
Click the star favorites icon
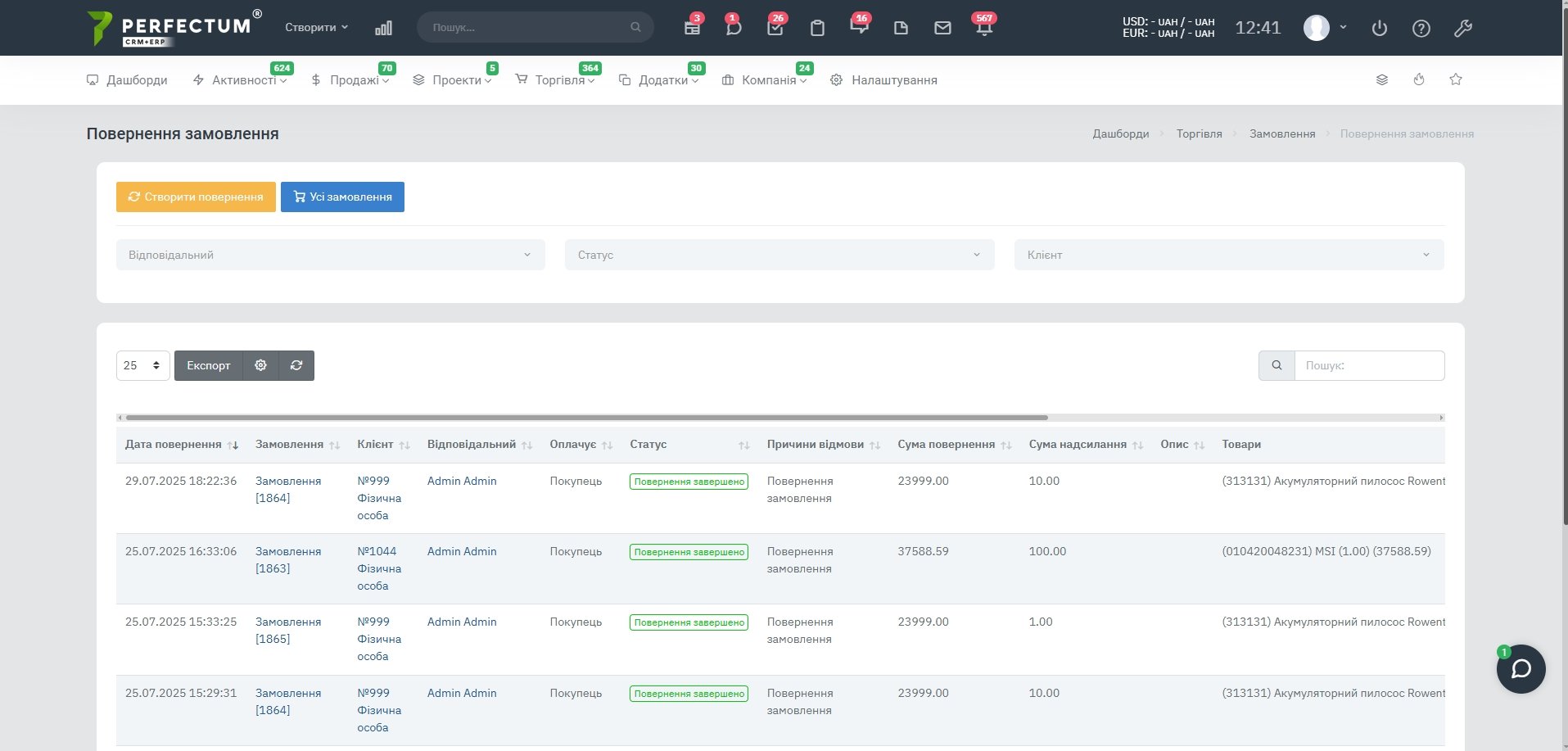coord(1456,79)
